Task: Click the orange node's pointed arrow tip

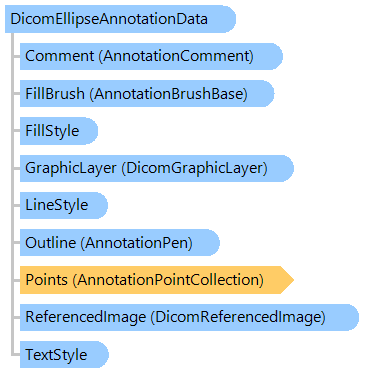Action: [x=287, y=280]
